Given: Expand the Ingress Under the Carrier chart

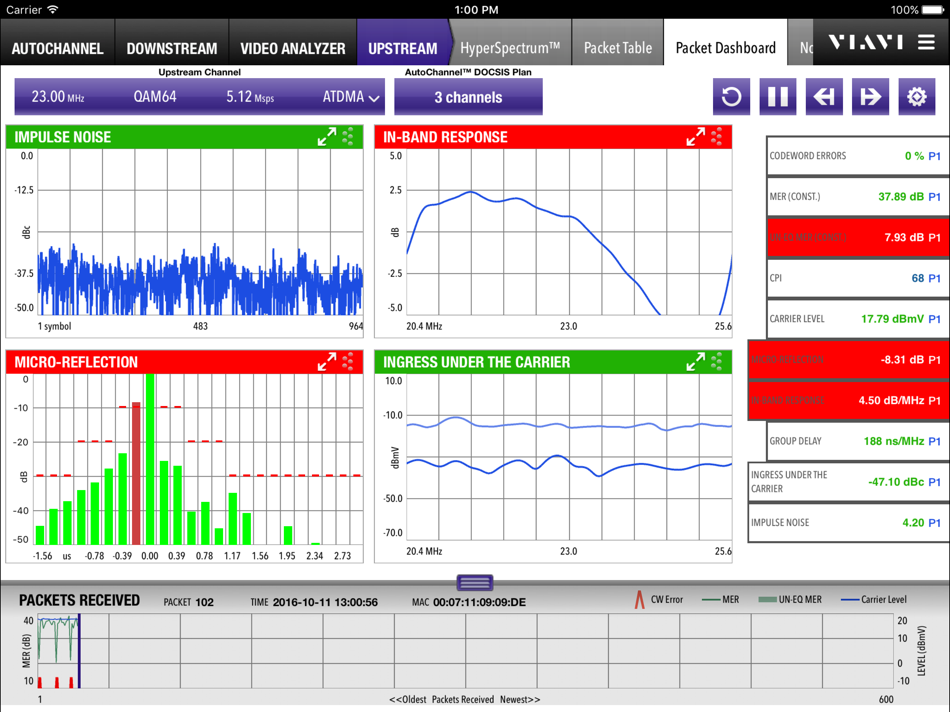Looking at the screenshot, I should coord(694,362).
